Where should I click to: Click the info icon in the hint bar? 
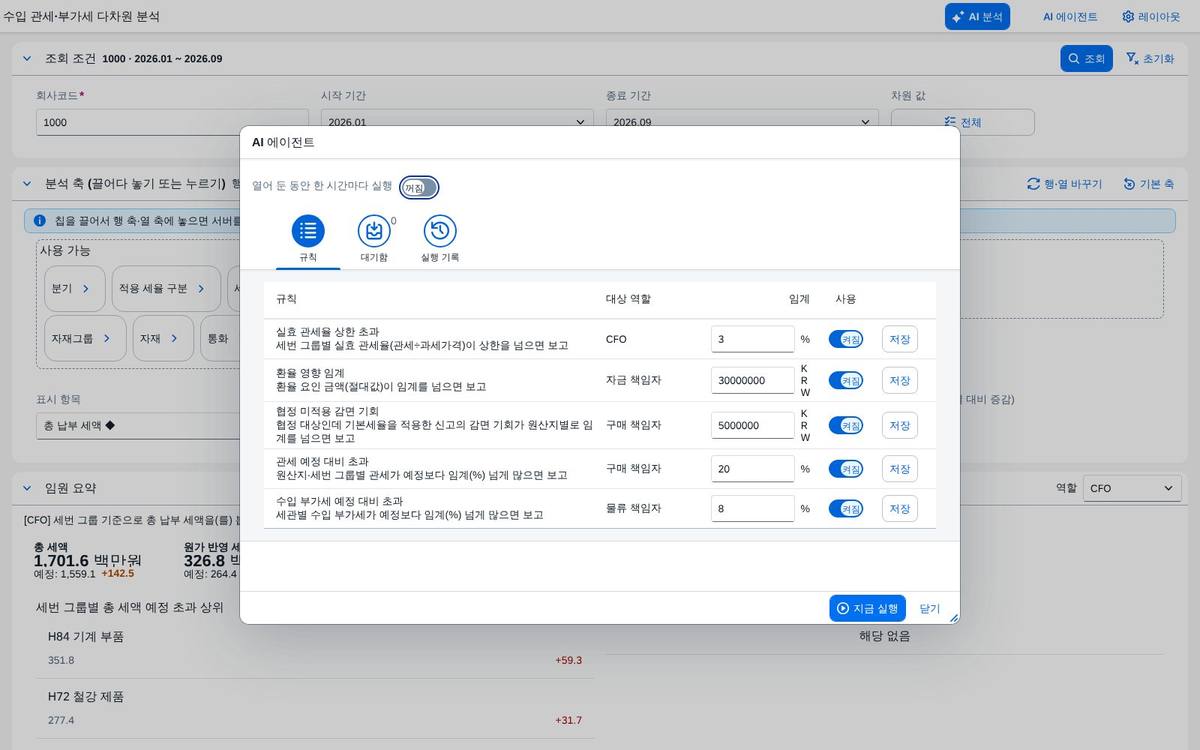39,220
